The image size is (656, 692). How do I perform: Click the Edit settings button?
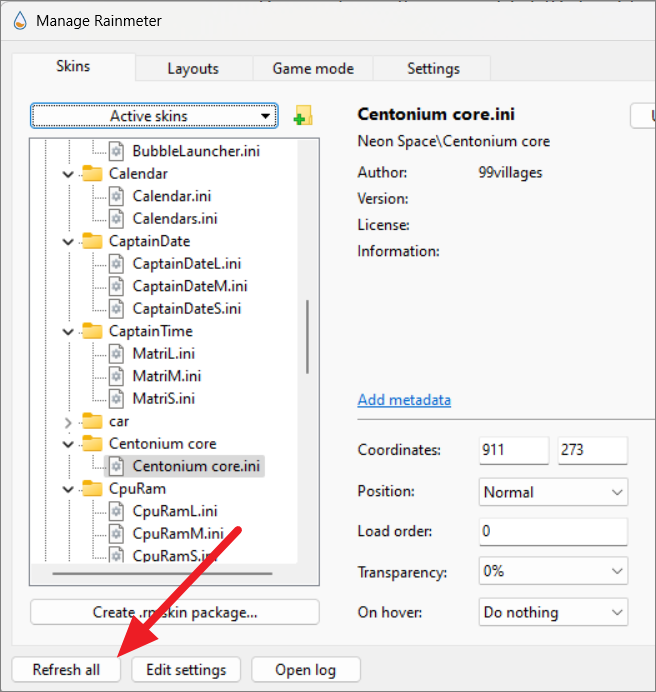click(186, 669)
